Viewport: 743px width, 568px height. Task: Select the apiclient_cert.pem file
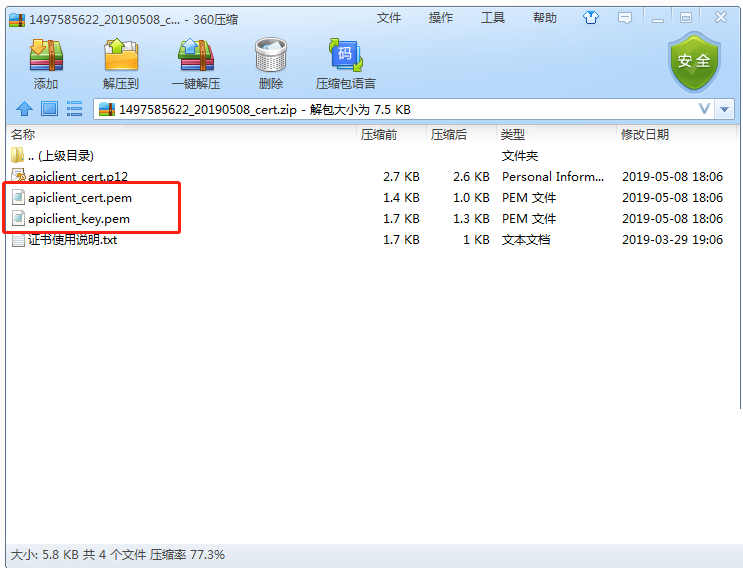pos(79,198)
